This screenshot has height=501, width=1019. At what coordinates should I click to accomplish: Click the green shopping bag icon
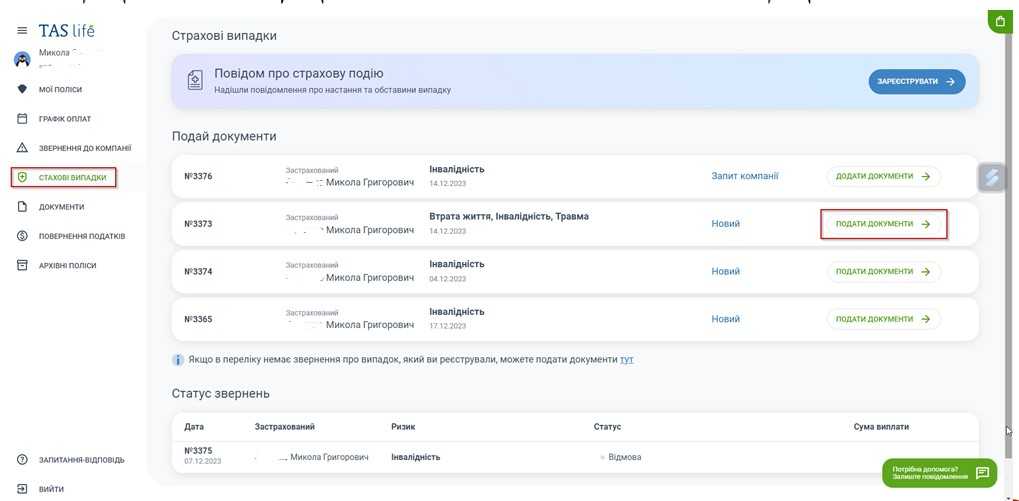coord(1000,21)
